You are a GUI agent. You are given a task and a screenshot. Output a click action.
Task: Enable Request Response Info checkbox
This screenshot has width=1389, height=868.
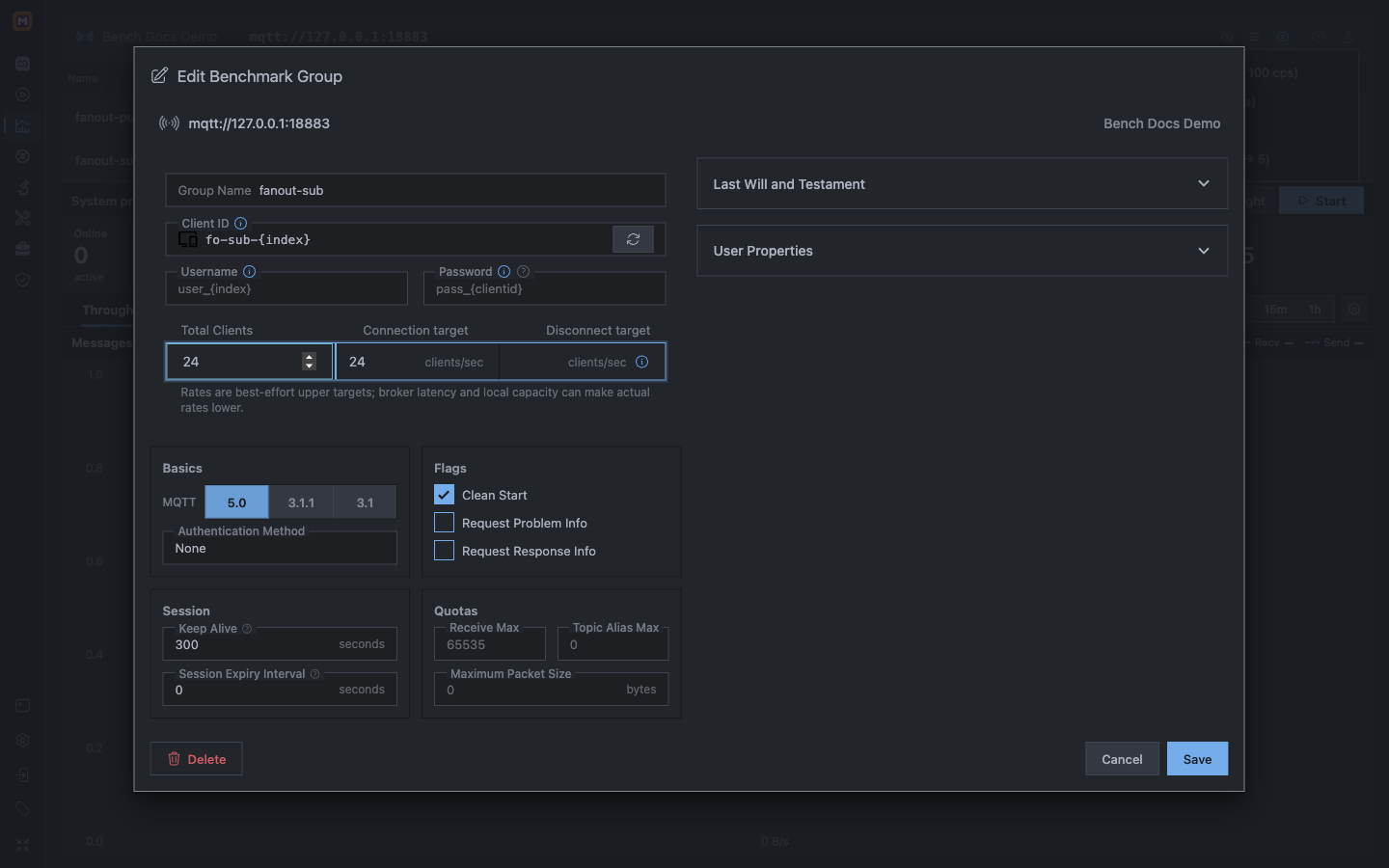[444, 551]
